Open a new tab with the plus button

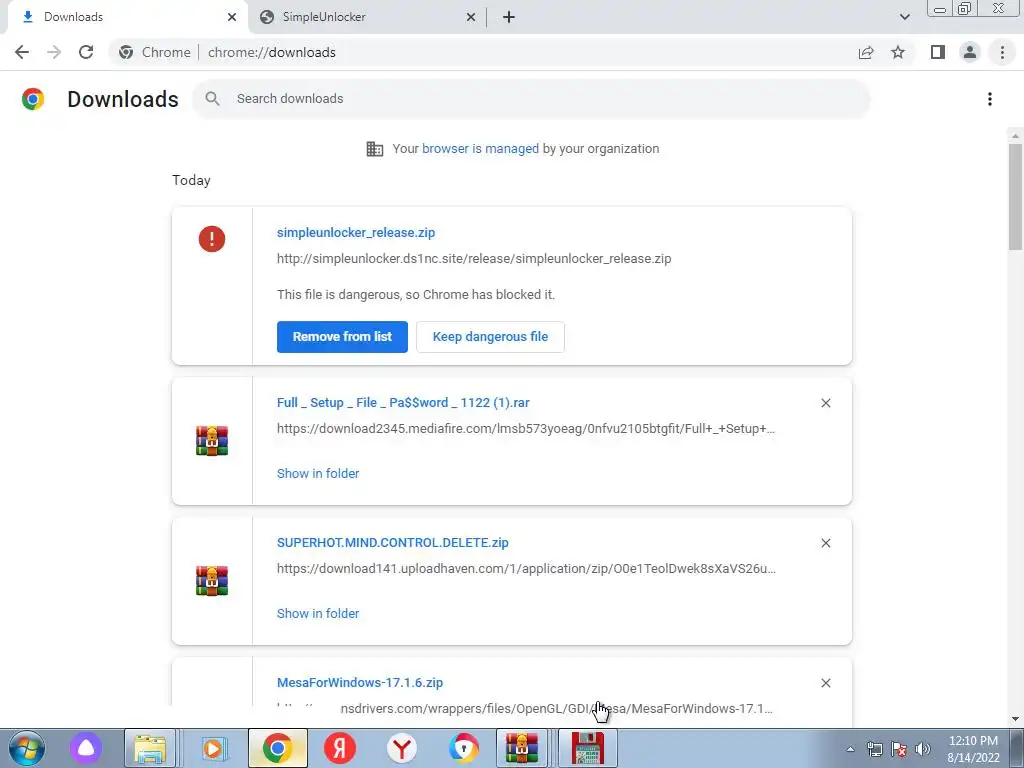point(509,17)
